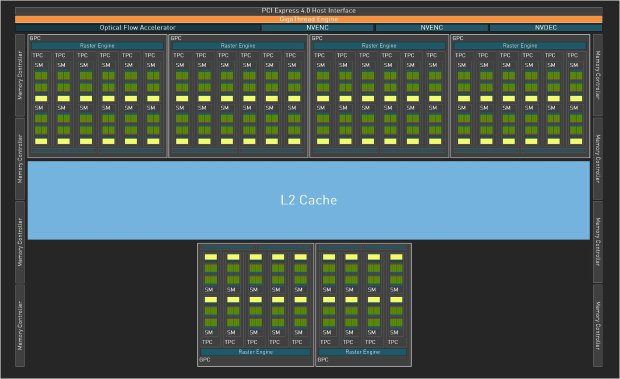Click the GPC label of the top-left cluster
The width and height of the screenshot is (620, 379).
(x=35, y=38)
